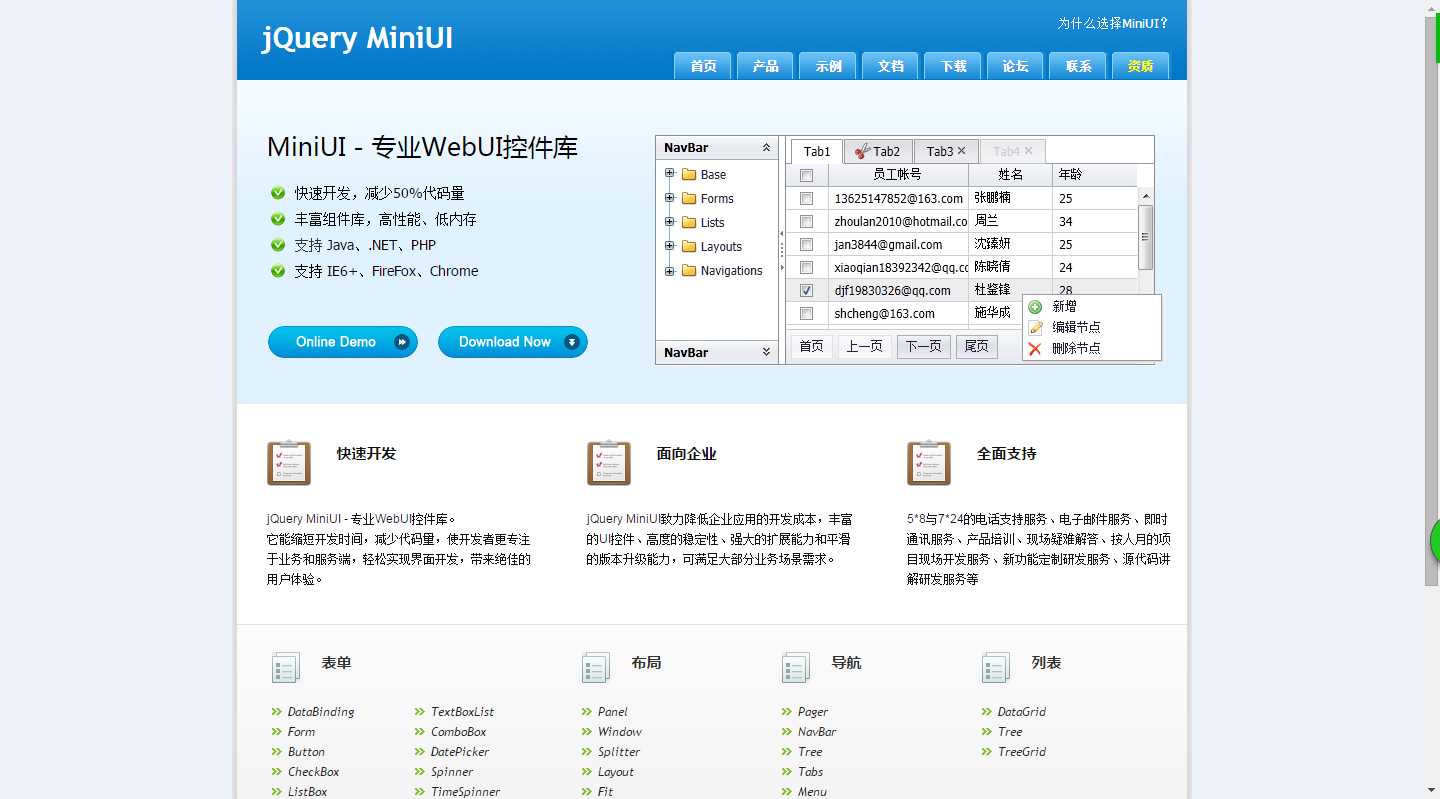Open the DataGrid link under 列表
Image resolution: width=1440 pixels, height=799 pixels.
coord(1022,712)
